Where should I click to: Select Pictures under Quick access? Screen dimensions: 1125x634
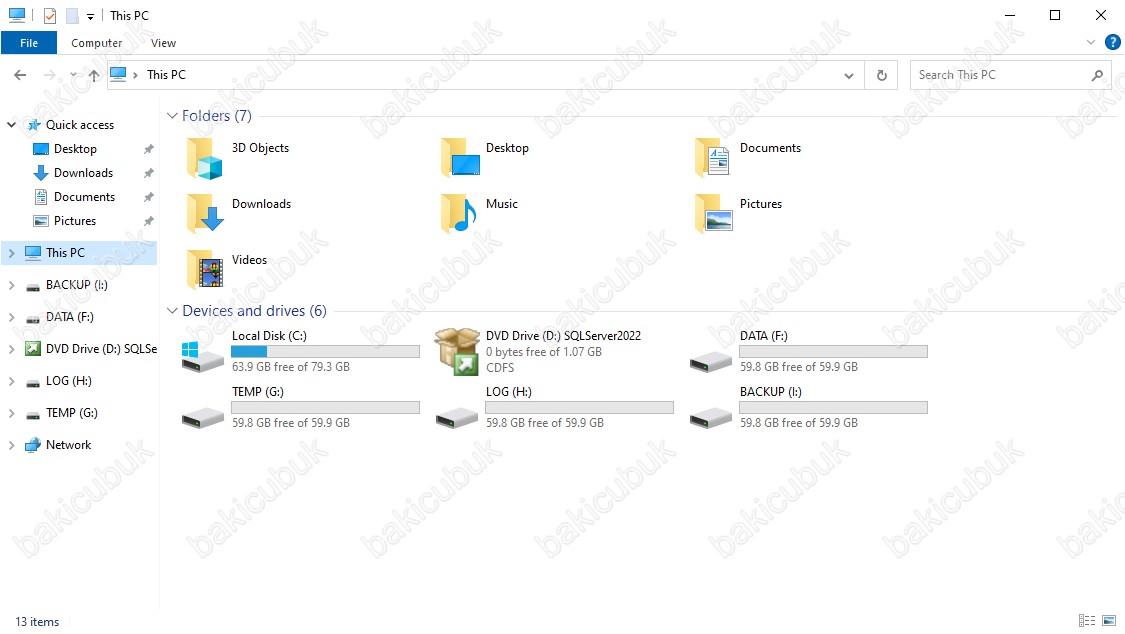pos(75,221)
